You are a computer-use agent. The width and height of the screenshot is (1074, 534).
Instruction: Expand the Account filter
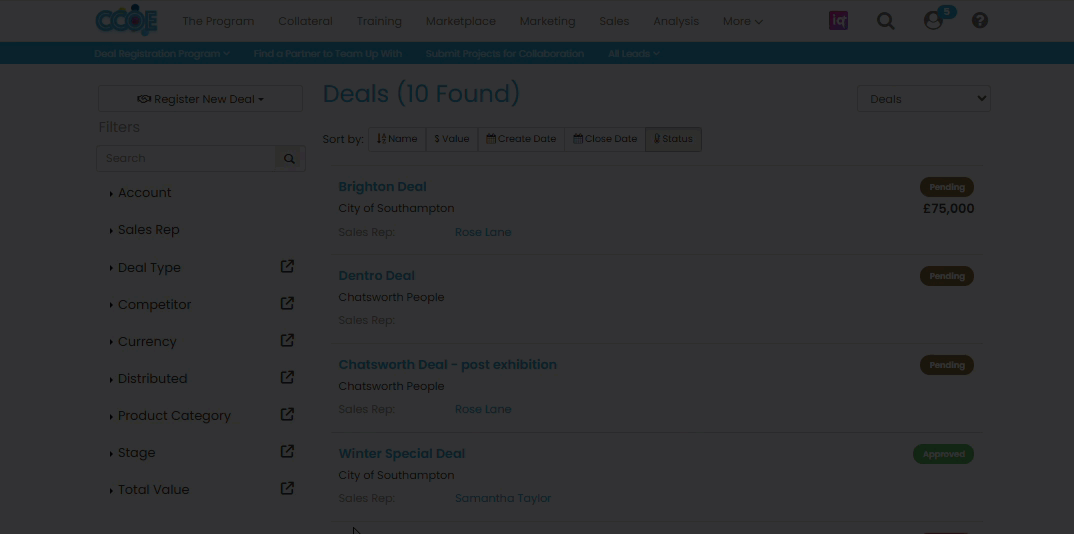coord(140,193)
